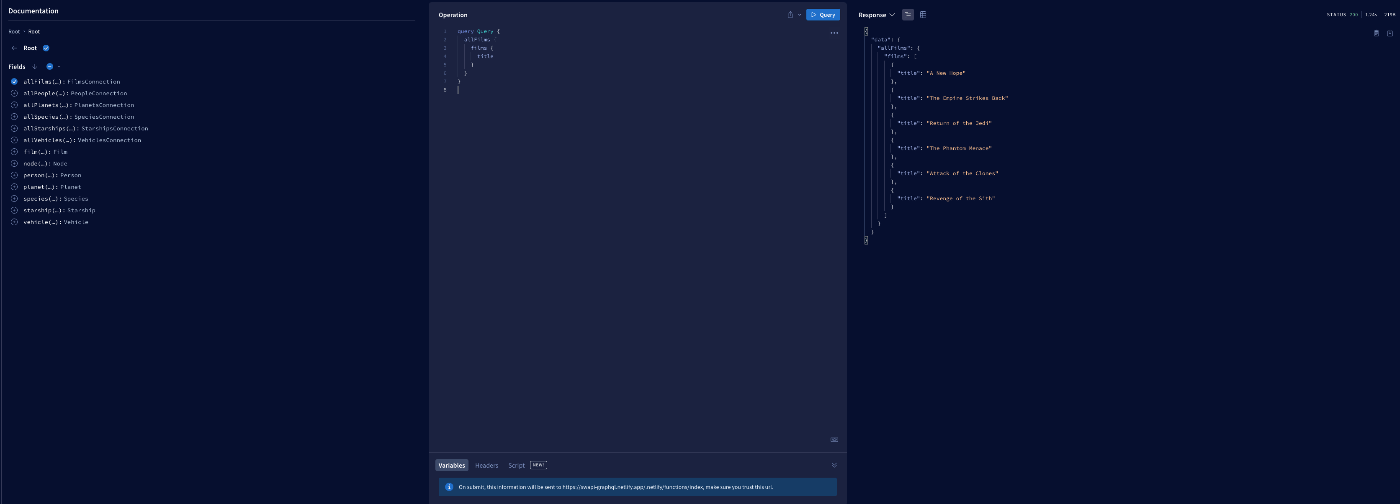Open the small dropdown beside the minus circle
The width and height of the screenshot is (1400, 504).
pyautogui.click(x=58, y=66)
